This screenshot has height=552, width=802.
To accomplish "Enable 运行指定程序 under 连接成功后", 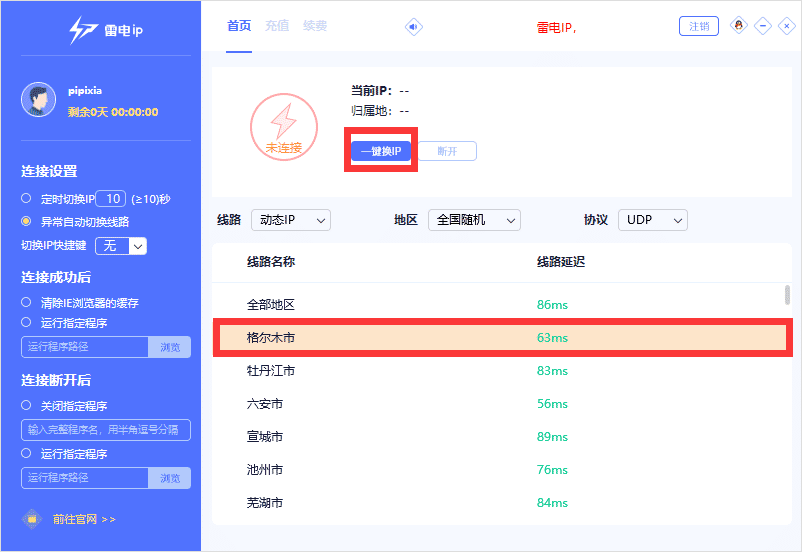I will (x=26, y=322).
